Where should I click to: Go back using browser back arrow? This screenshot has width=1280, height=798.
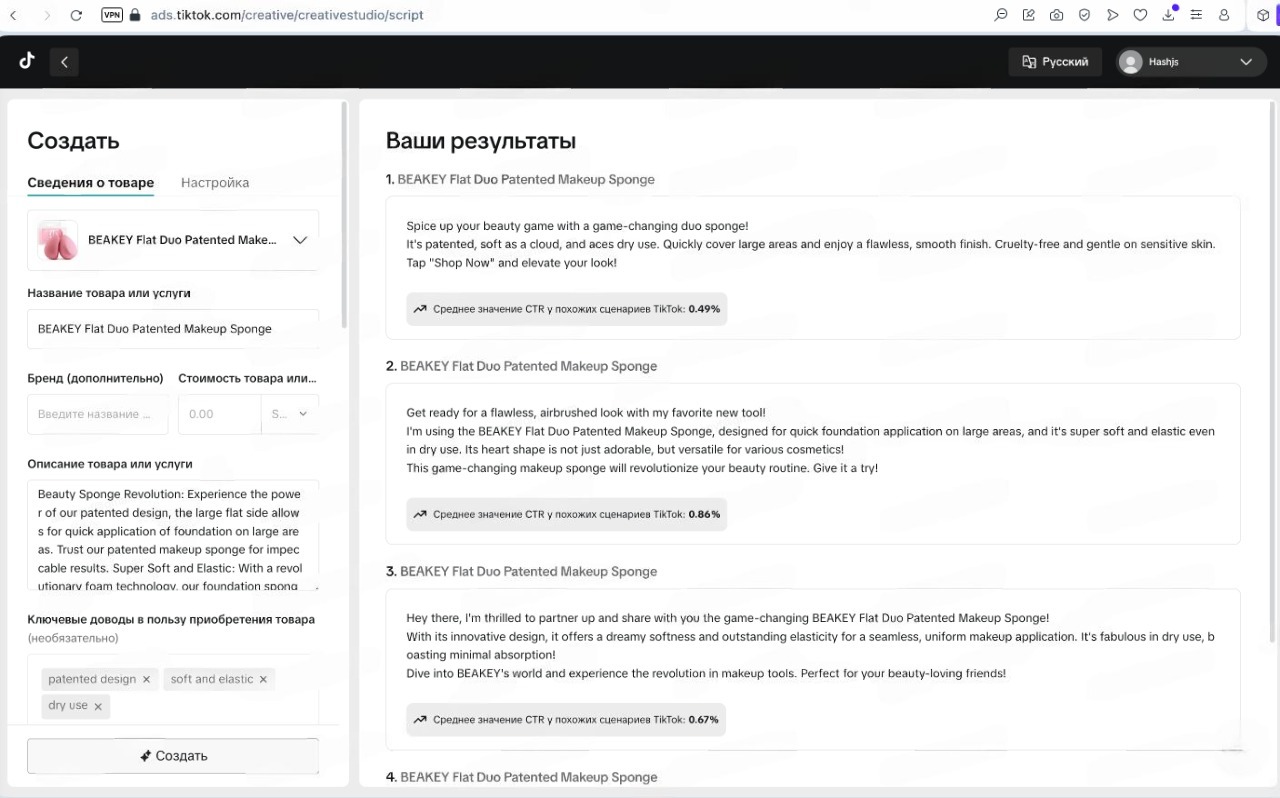coord(13,15)
